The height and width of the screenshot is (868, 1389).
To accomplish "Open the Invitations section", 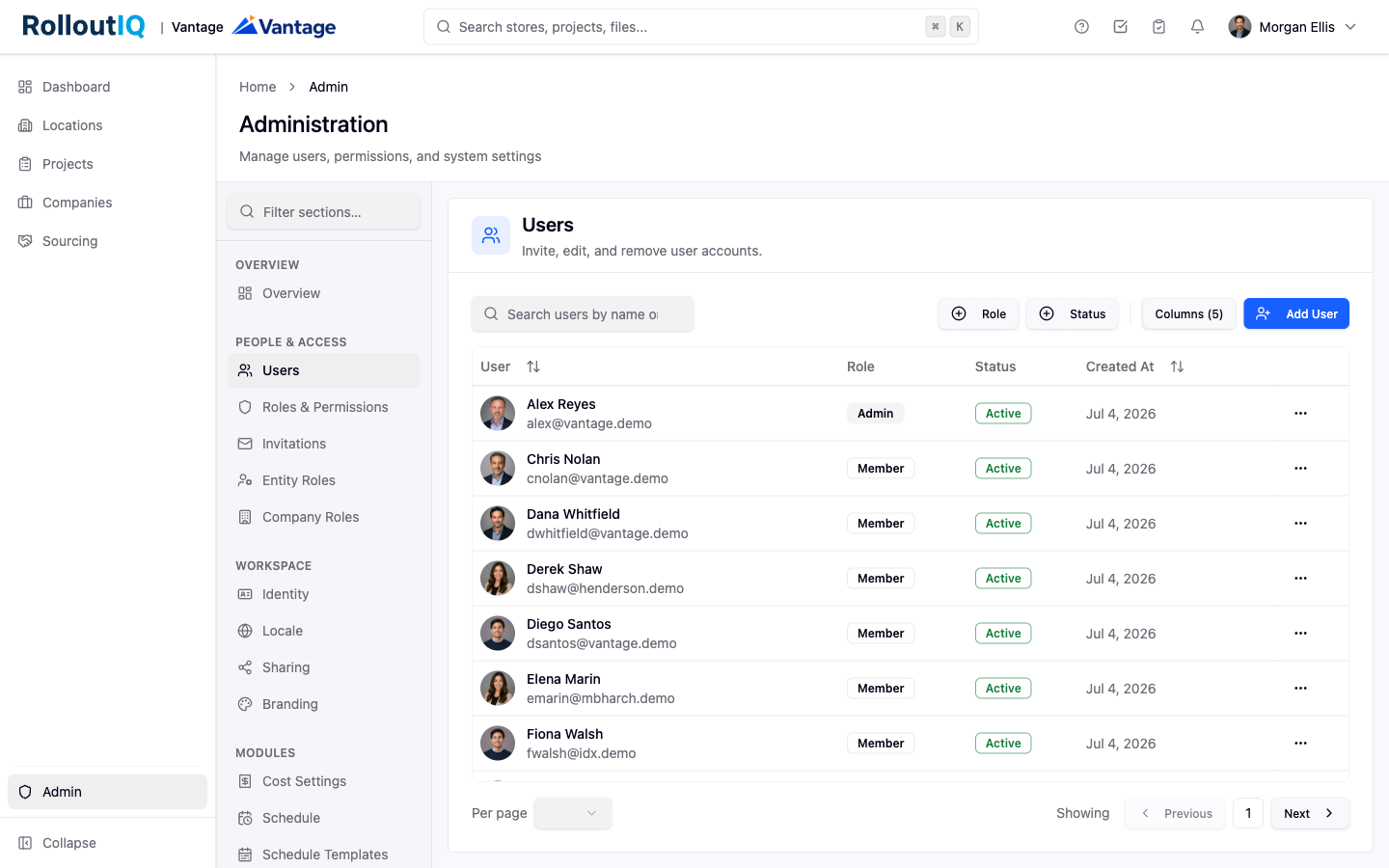I will pos(323,444).
